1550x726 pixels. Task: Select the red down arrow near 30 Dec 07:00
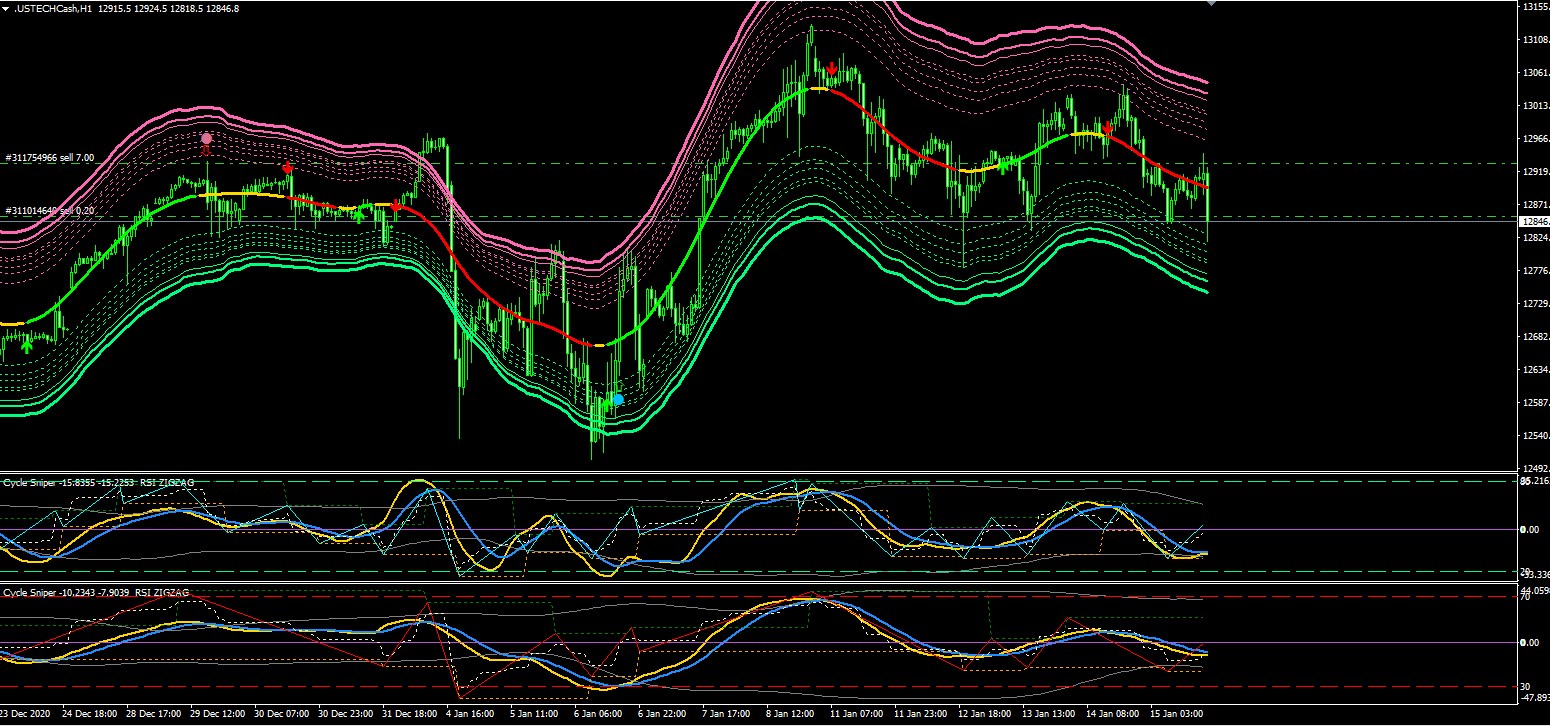pyautogui.click(x=287, y=168)
